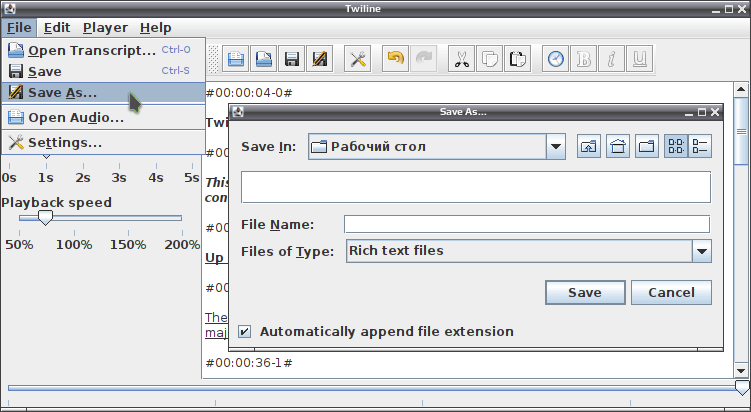Image resolution: width=751 pixels, height=412 pixels.
Task: Open the Edit menu
Action: [57, 28]
